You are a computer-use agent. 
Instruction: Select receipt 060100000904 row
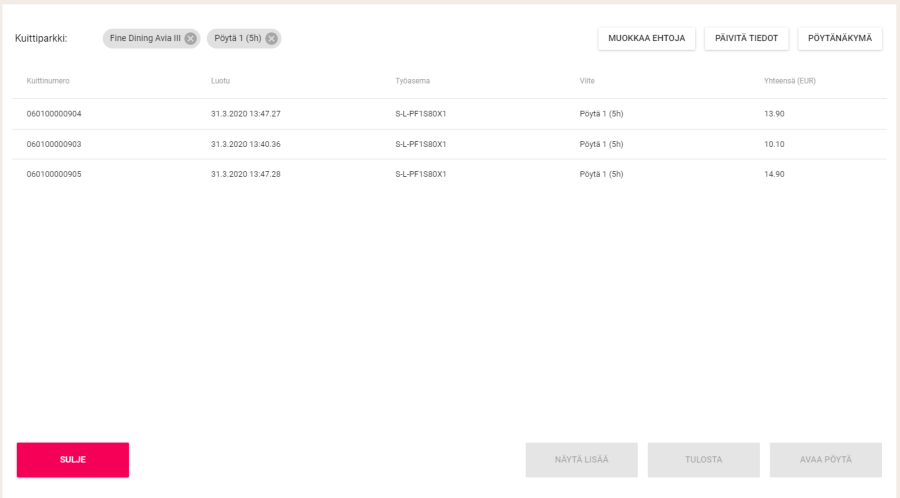point(54,114)
